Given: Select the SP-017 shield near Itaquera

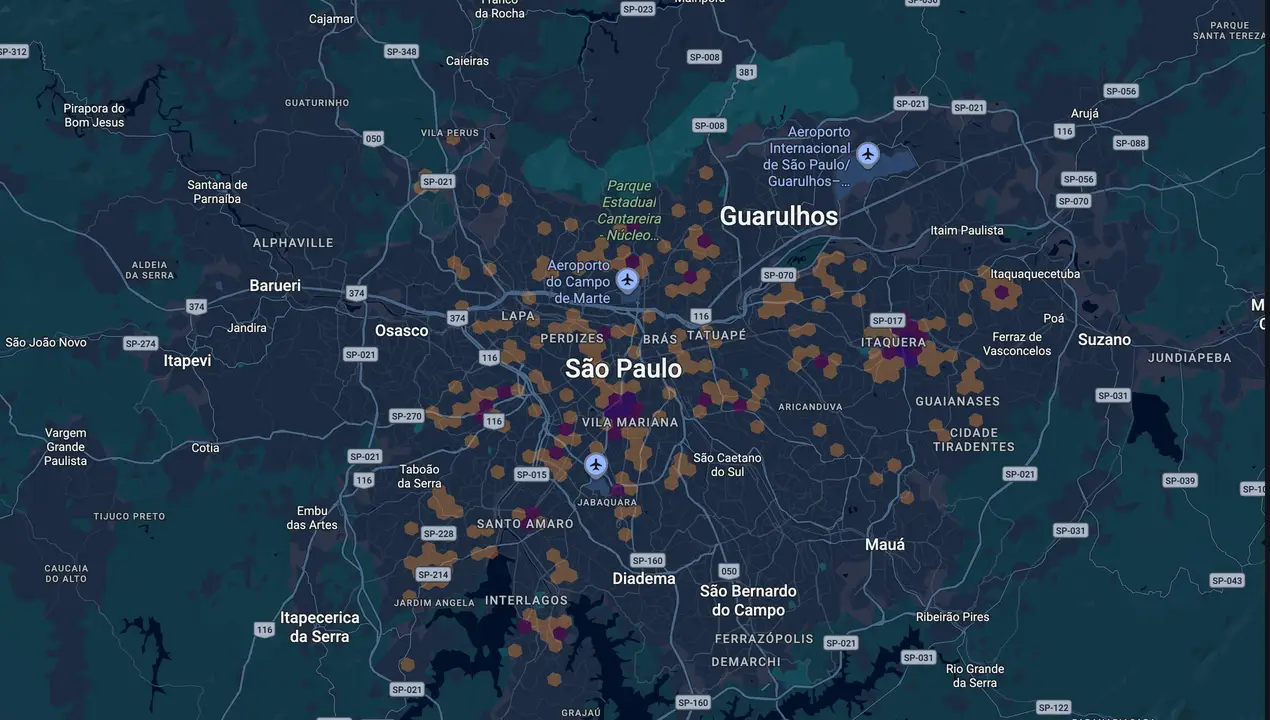Looking at the screenshot, I should click(887, 321).
